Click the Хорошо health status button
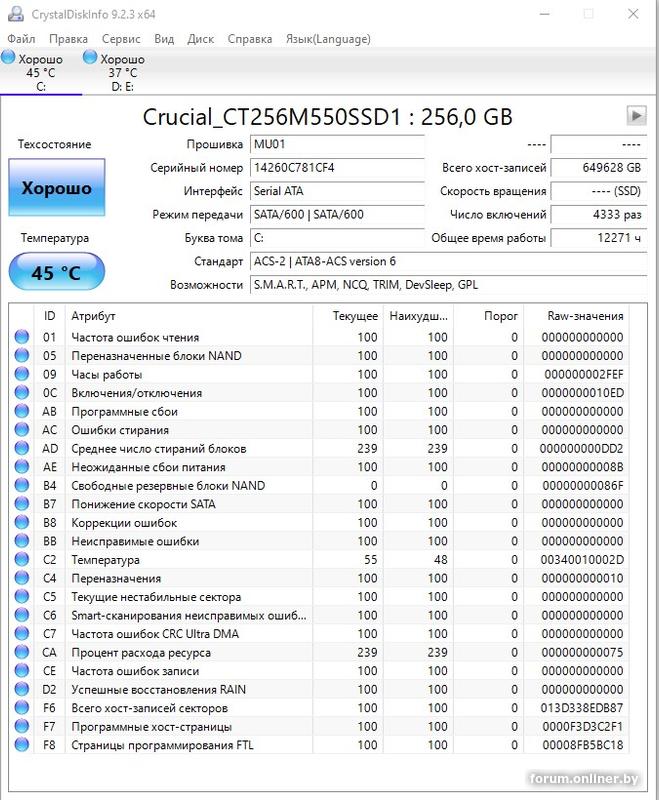 pyautogui.click(x=57, y=187)
